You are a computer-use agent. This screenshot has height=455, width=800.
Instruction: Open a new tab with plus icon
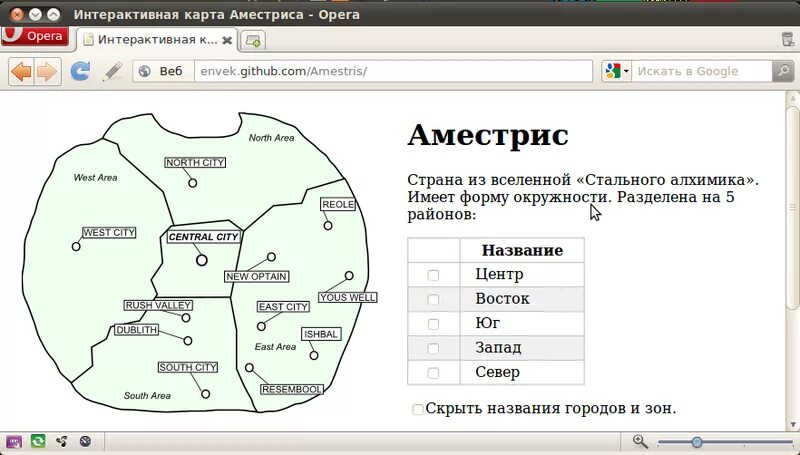pos(253,41)
